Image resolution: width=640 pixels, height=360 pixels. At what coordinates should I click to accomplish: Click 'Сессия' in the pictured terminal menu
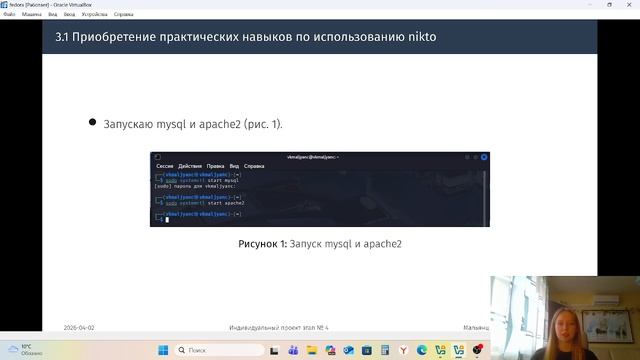tap(165, 166)
